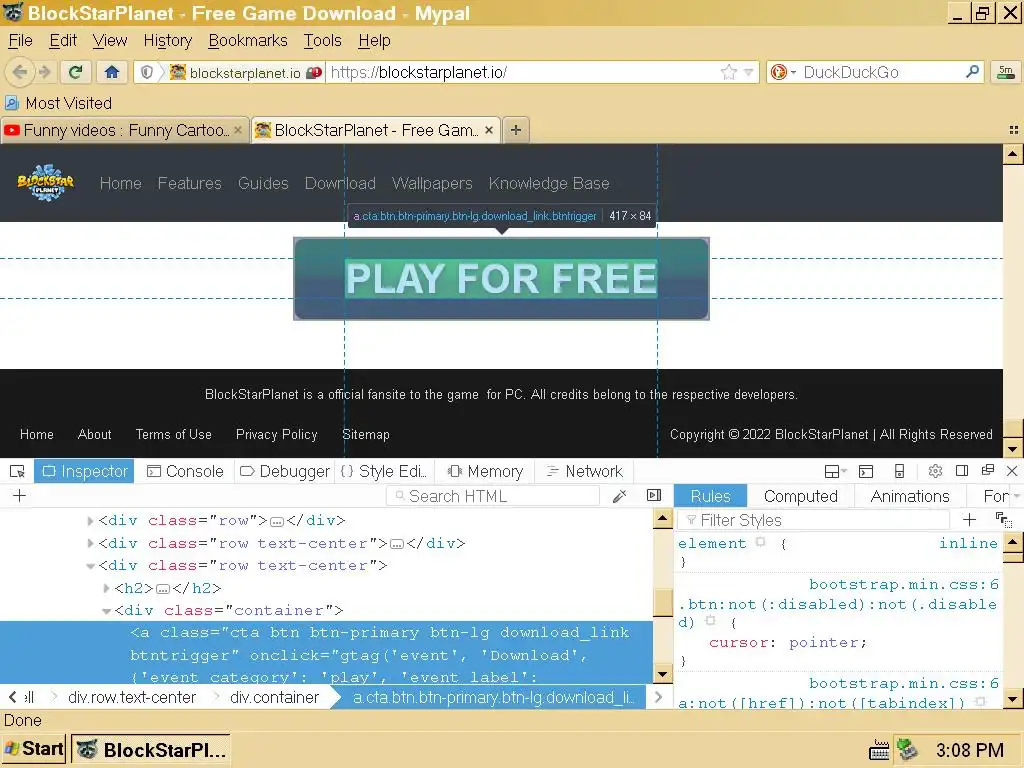This screenshot has height=768, width=1024.
Task: Click the element picker icon in DevTools
Action: (18, 472)
